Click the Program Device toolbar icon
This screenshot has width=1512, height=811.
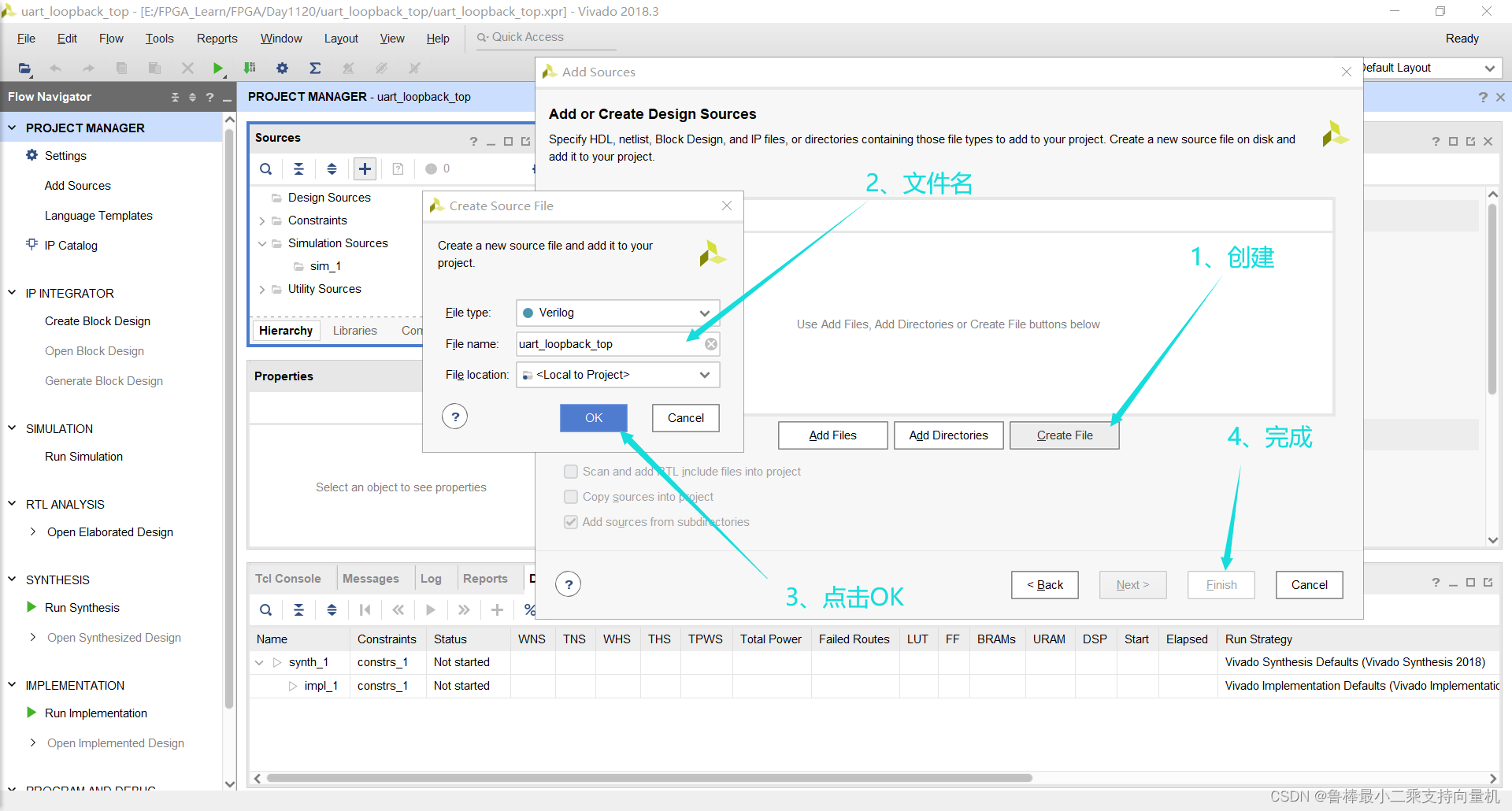pos(250,69)
